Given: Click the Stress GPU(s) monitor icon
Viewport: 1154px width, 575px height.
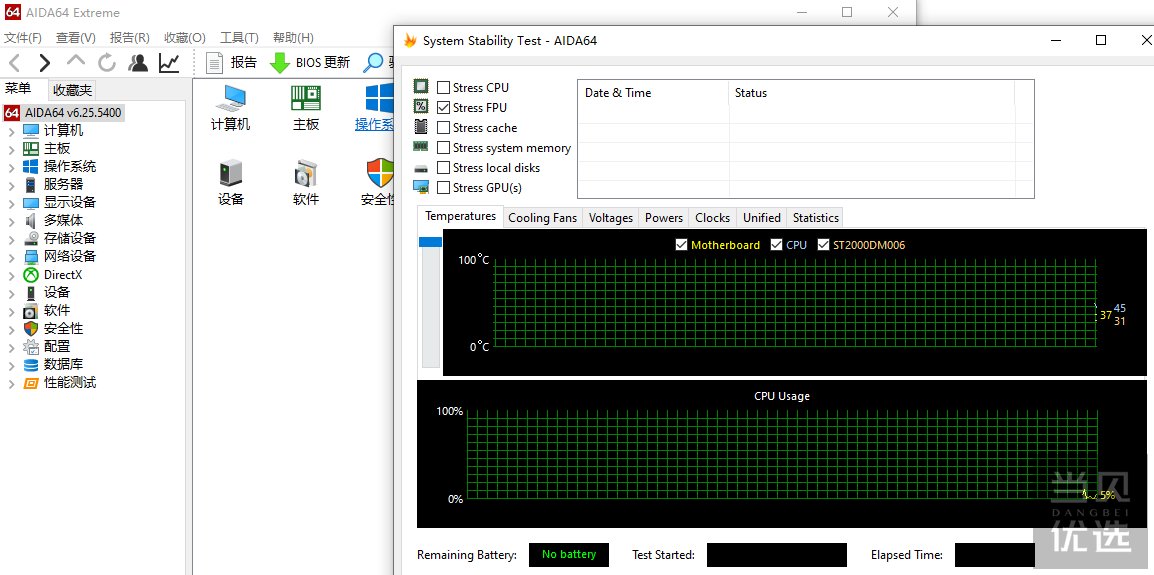Looking at the screenshot, I should [x=421, y=187].
